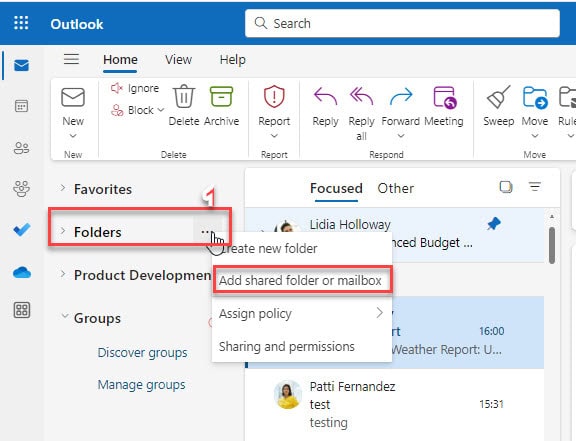Switch to the Help ribbon tab

(x=233, y=60)
